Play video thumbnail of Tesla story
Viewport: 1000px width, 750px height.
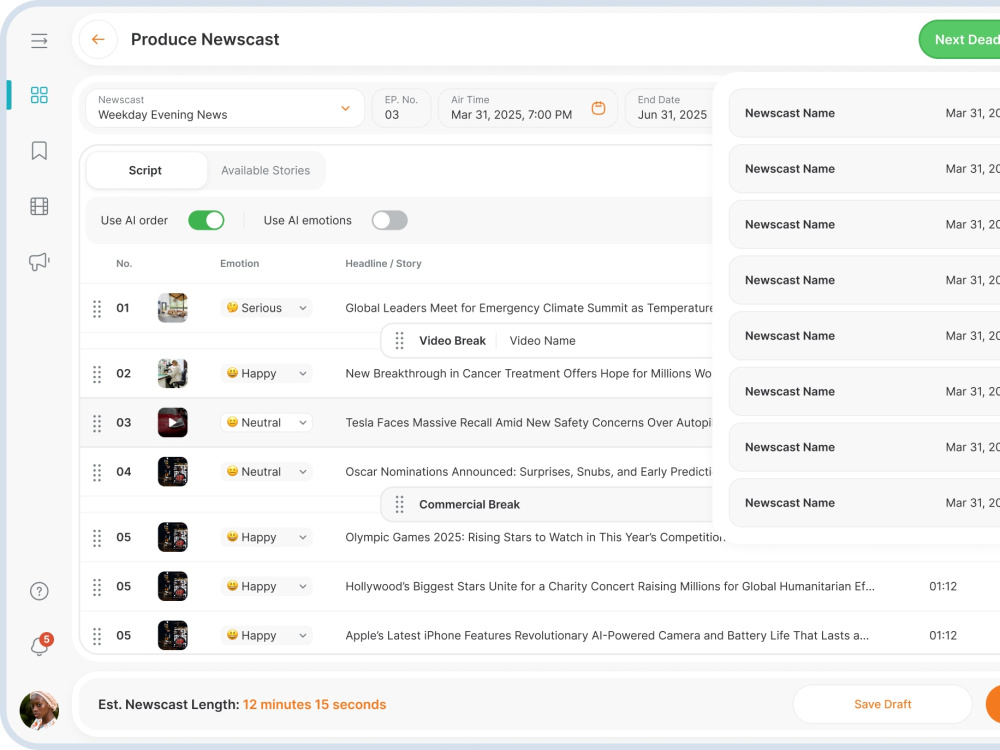point(173,423)
